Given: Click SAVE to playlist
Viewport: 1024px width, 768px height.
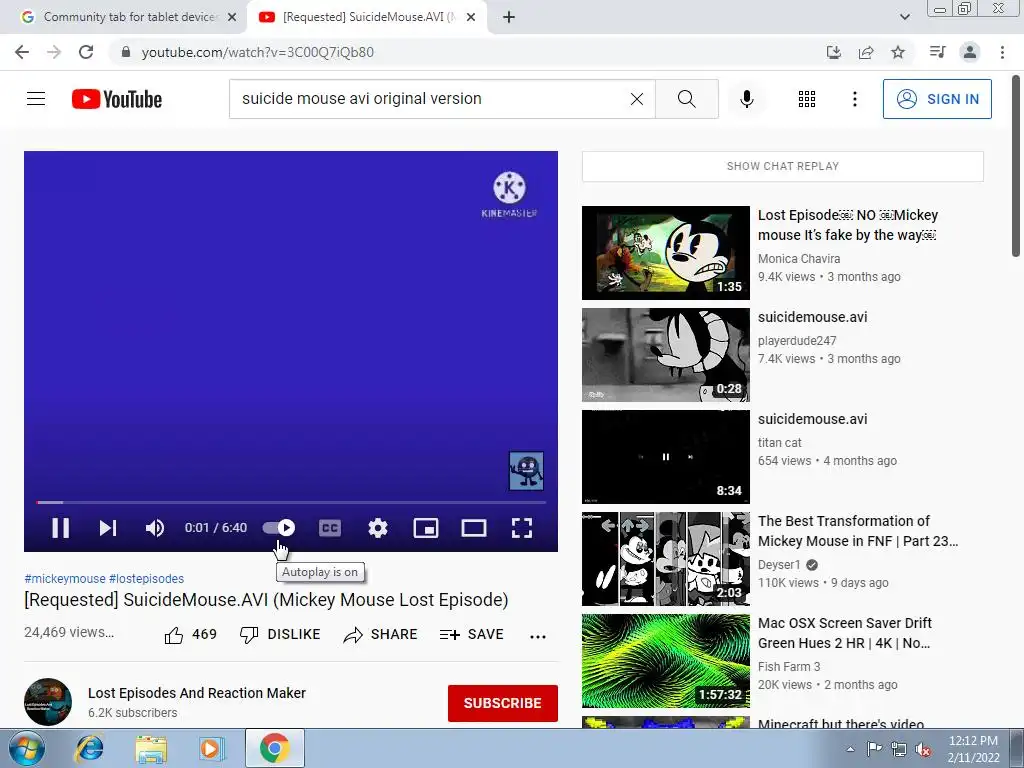Looking at the screenshot, I should point(472,634).
